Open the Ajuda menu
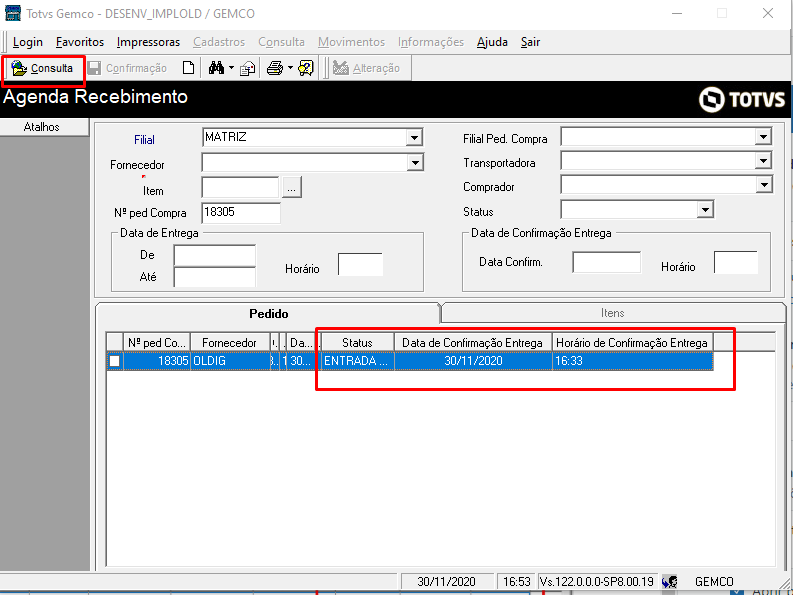This screenshot has width=793, height=595. (x=492, y=42)
